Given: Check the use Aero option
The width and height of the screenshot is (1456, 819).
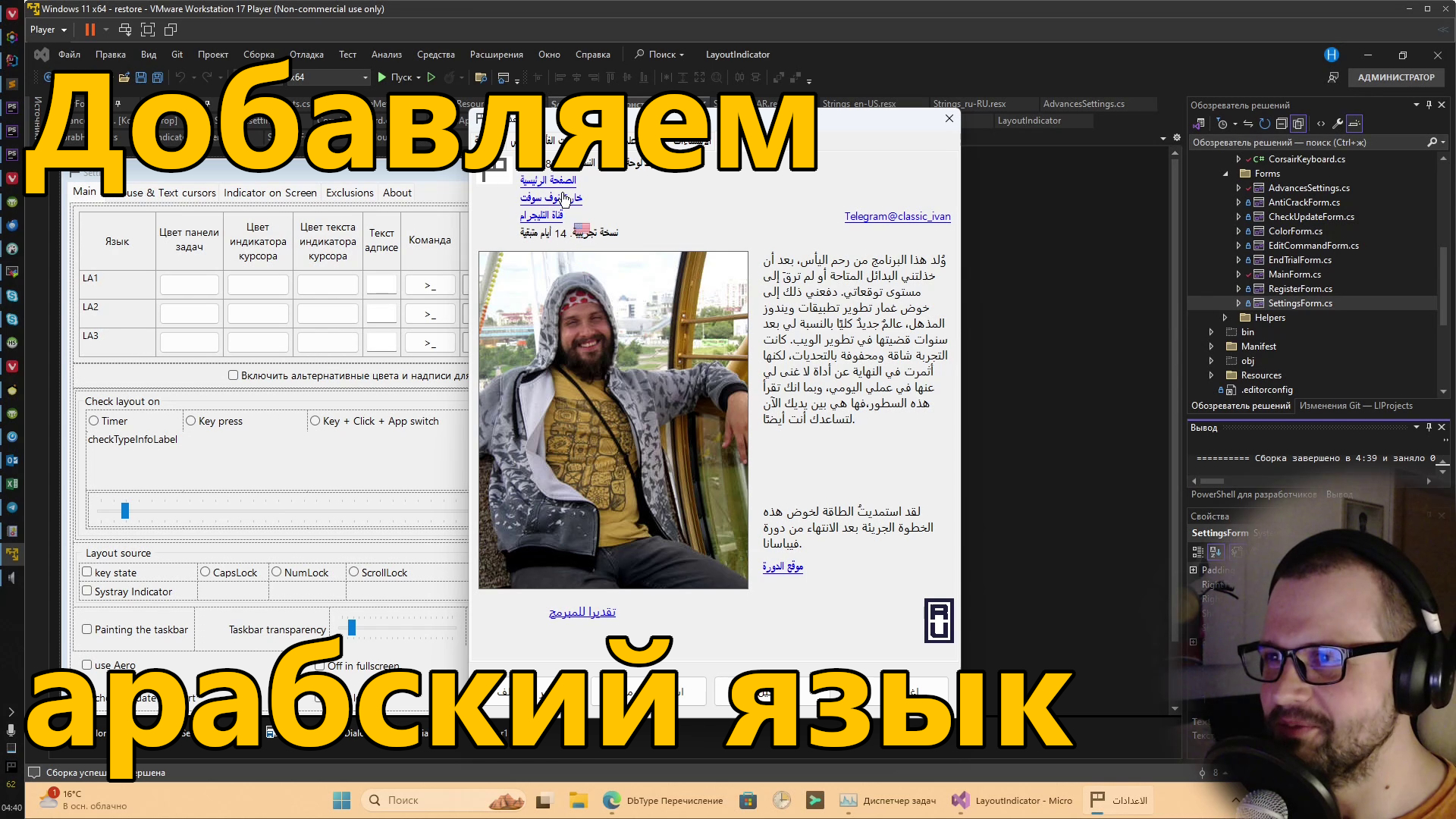Looking at the screenshot, I should point(87,665).
